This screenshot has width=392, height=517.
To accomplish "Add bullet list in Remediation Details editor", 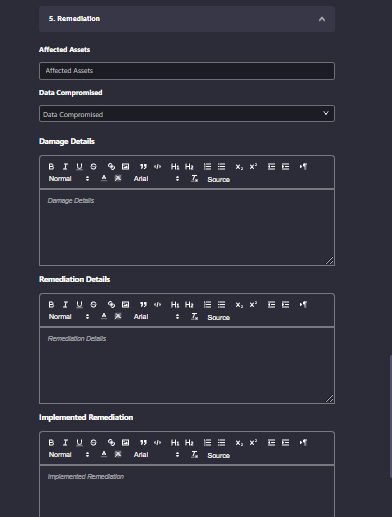I will tap(221, 304).
